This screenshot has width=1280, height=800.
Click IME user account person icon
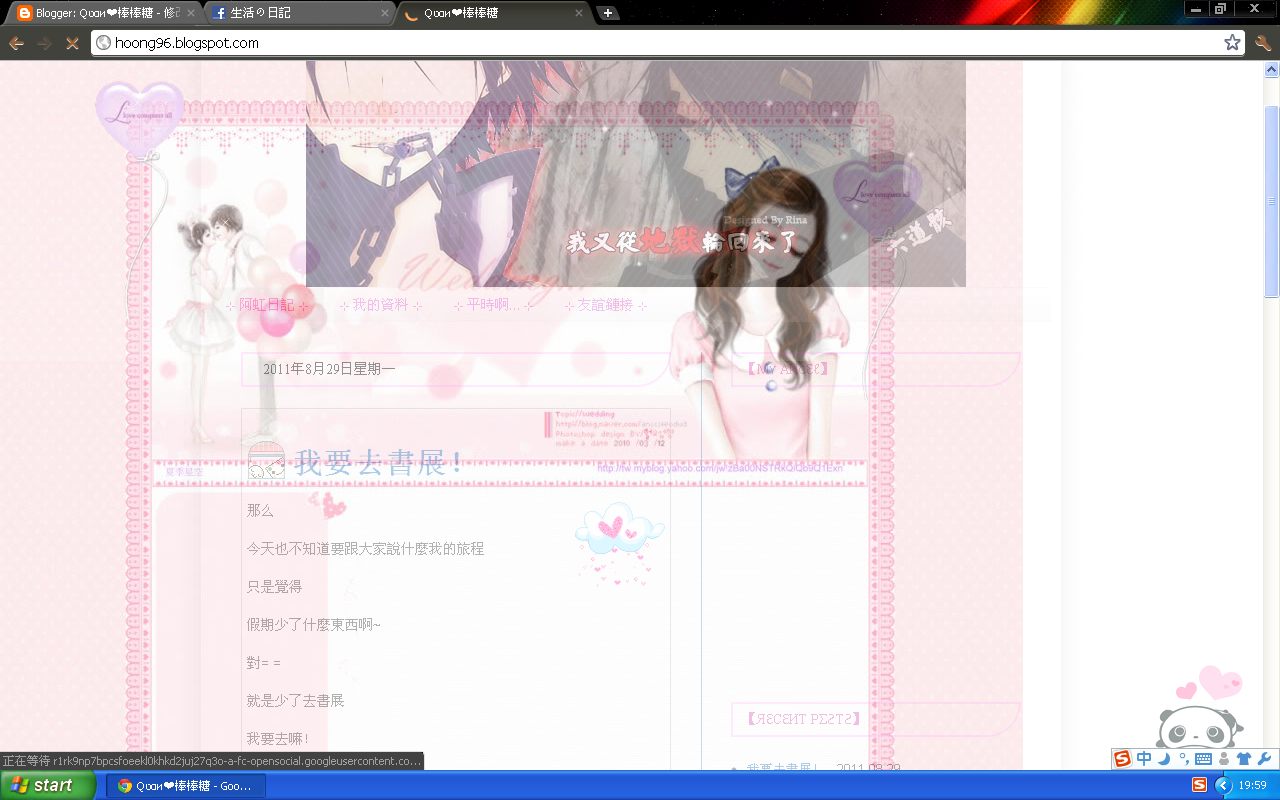1224,759
